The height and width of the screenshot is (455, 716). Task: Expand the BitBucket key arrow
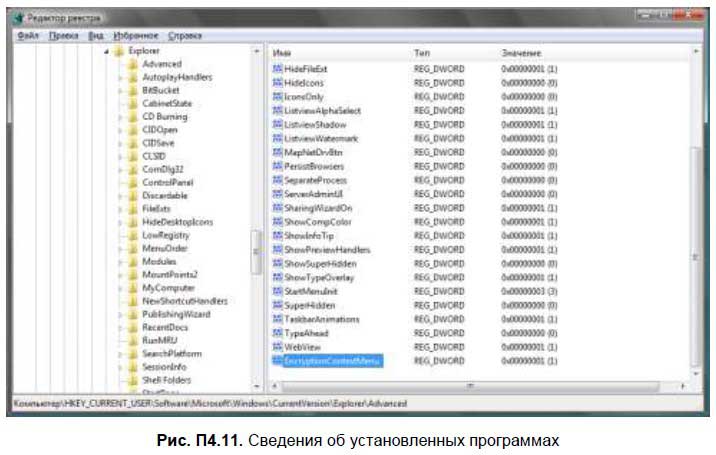[x=121, y=90]
